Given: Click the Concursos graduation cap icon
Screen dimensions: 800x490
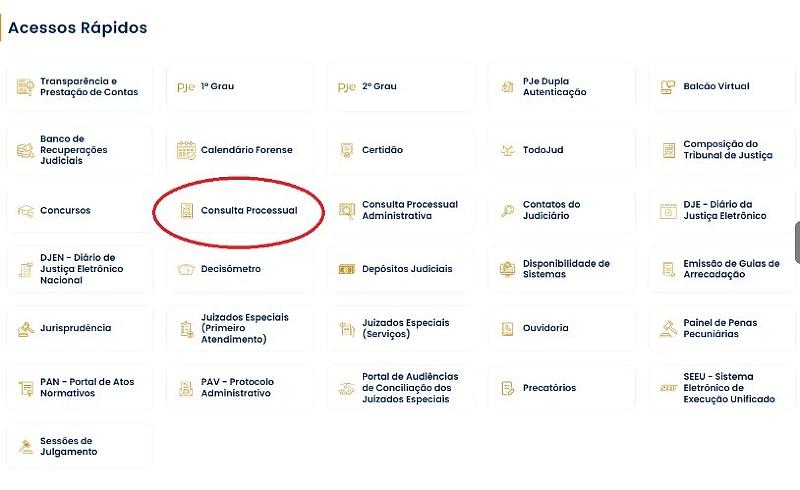Looking at the screenshot, I should [x=25, y=211].
